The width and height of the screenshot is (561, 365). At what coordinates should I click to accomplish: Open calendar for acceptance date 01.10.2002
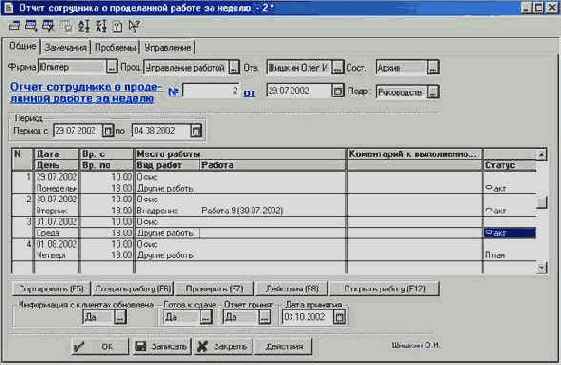[339, 317]
